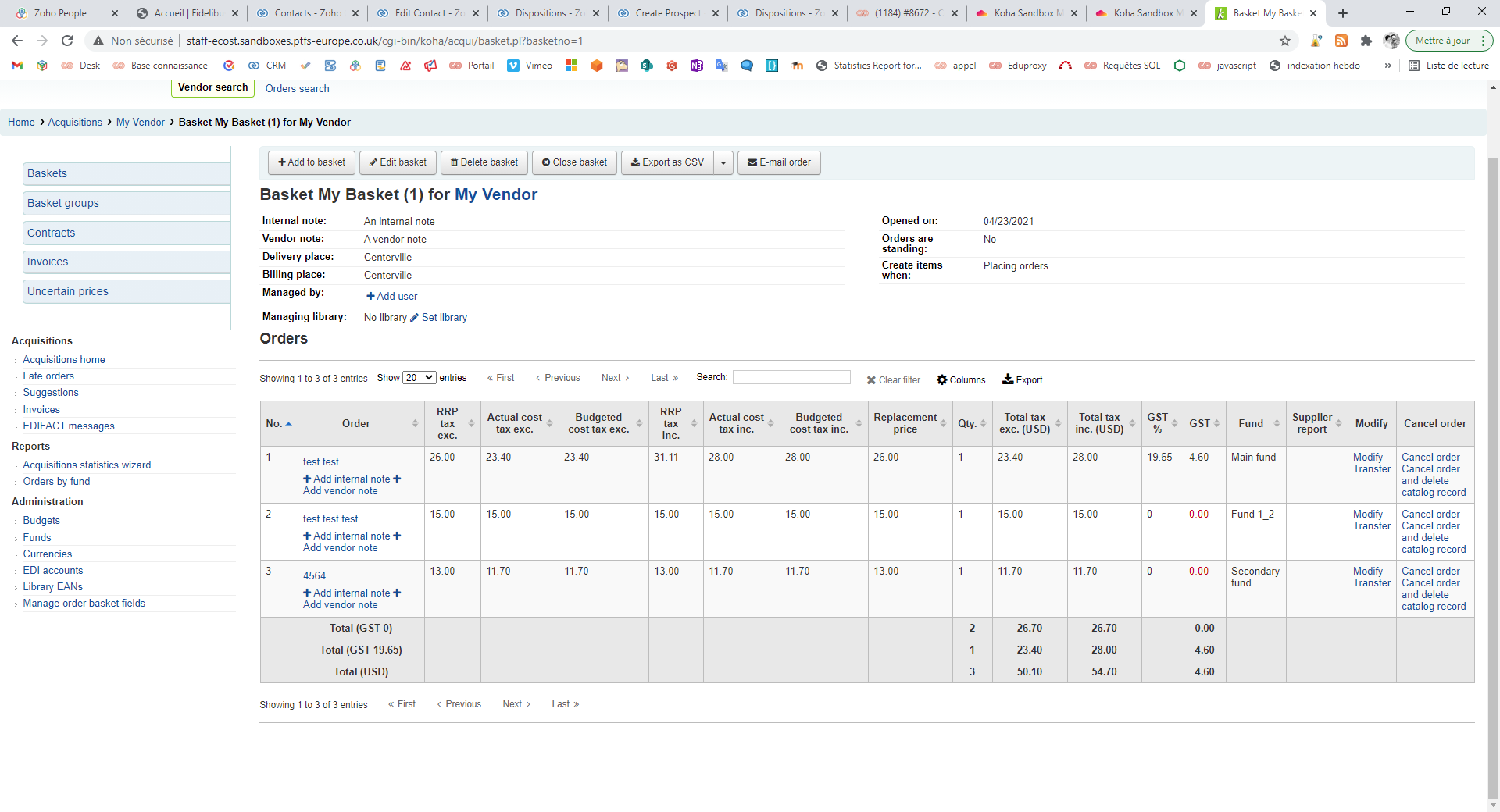Open the Show entries count dropdown
The height and width of the screenshot is (812, 1500).
419,378
